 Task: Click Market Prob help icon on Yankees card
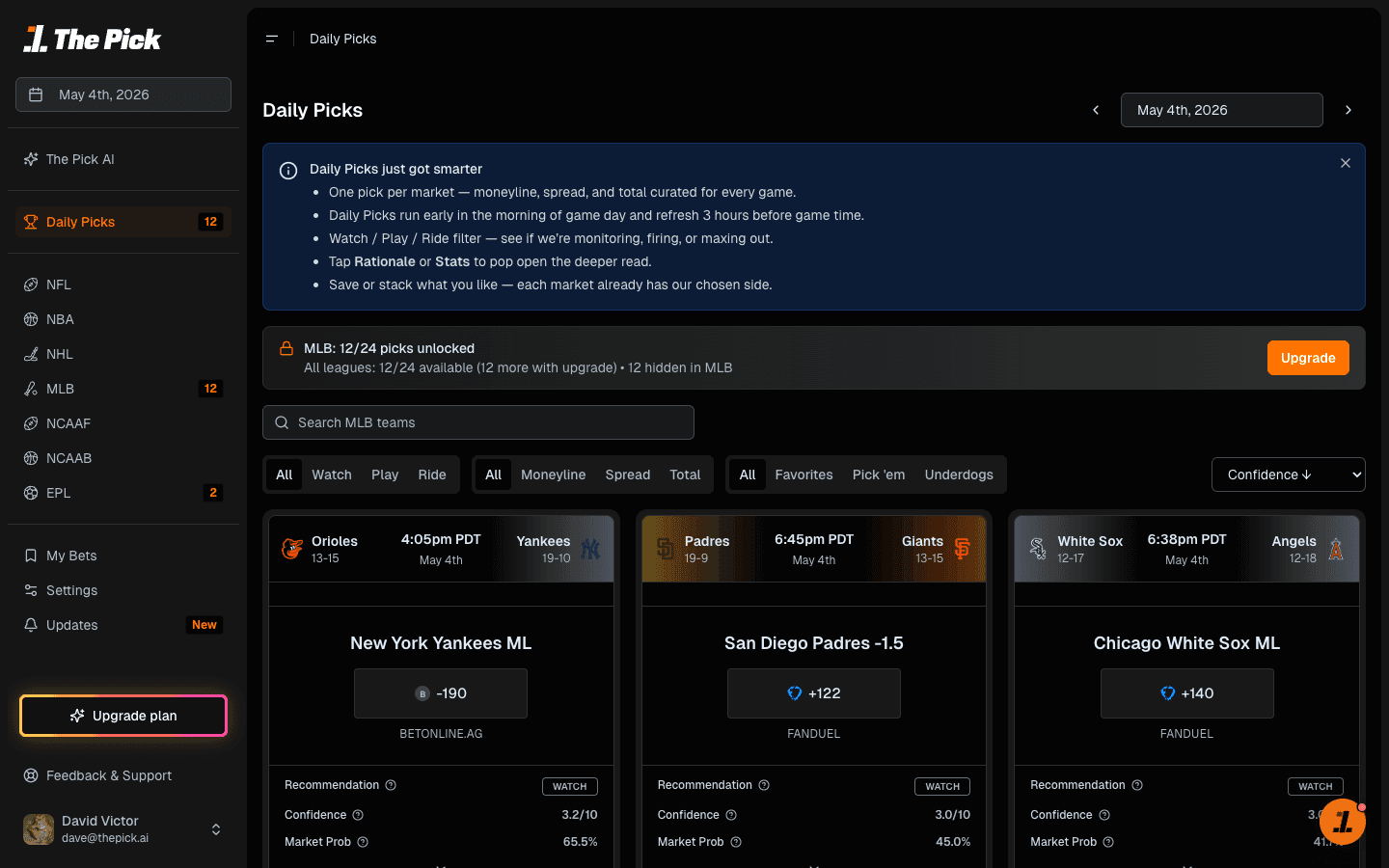363,842
